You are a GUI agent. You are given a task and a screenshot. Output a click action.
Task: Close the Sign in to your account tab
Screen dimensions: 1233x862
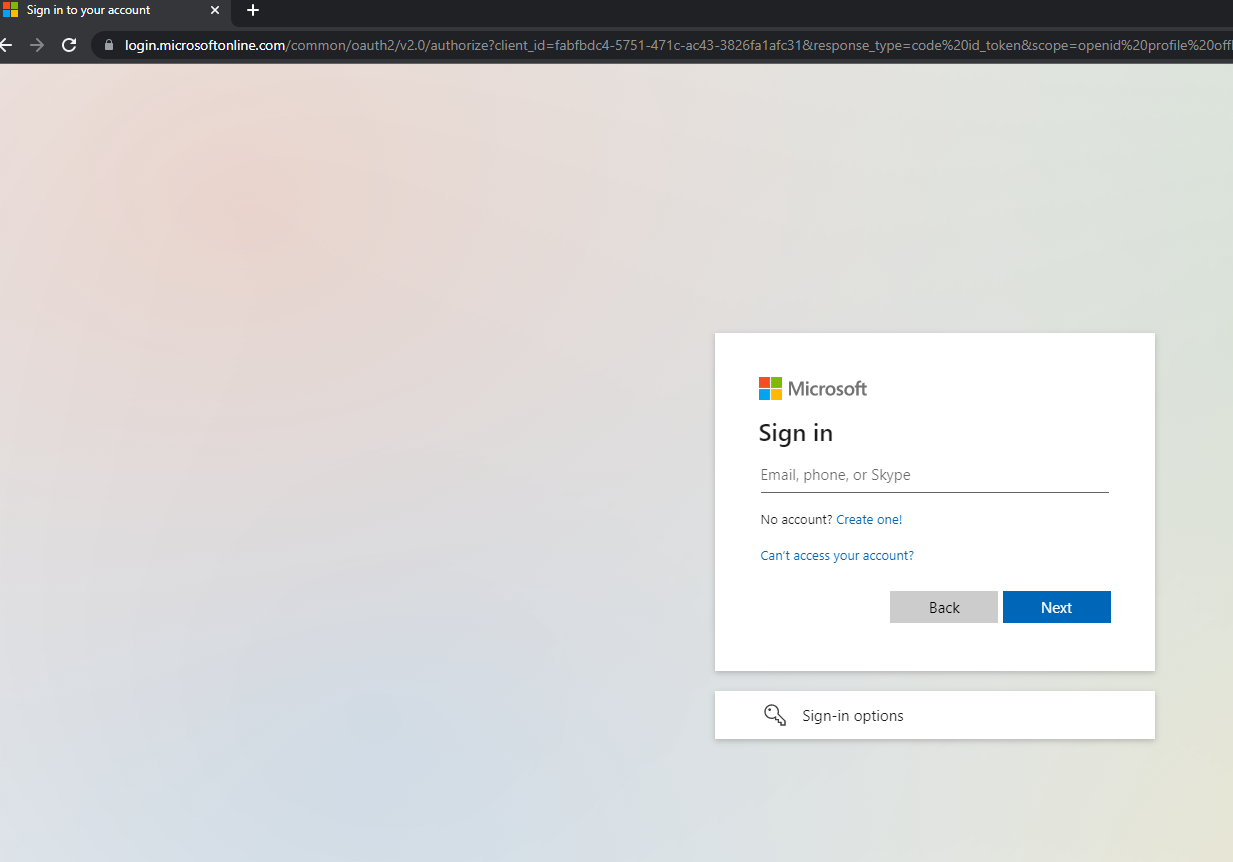[214, 11]
